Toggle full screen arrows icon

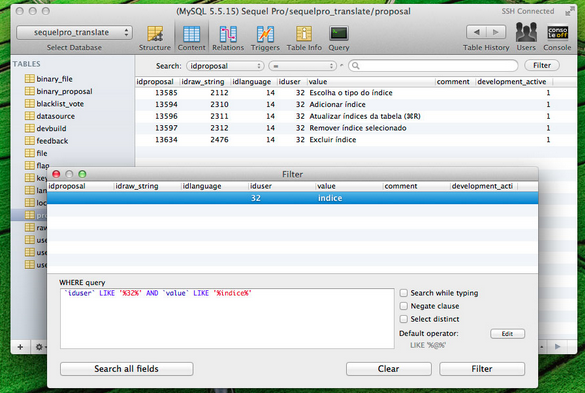click(x=569, y=11)
